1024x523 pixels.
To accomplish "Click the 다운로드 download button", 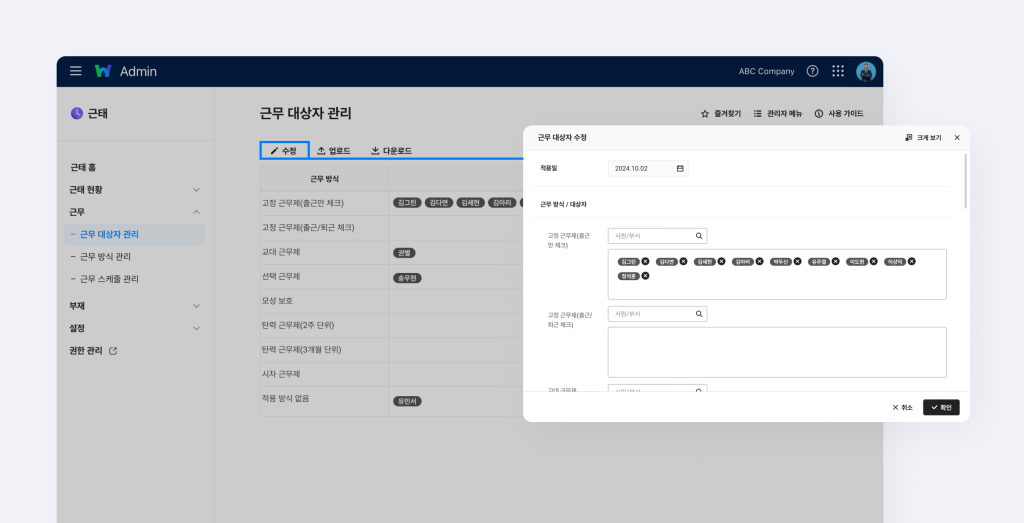I will (391, 151).
